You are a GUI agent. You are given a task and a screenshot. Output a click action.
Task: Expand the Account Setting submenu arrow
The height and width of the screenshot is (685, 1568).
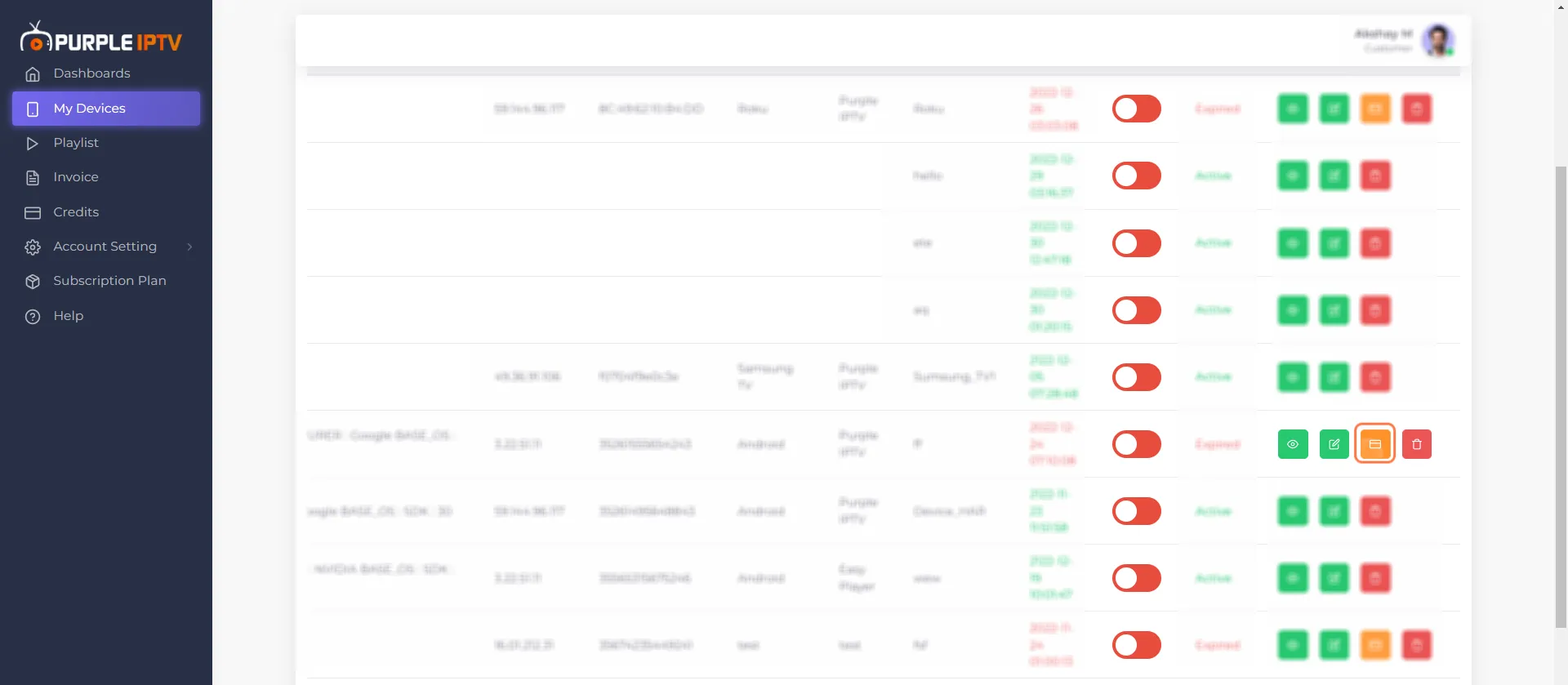pos(189,247)
